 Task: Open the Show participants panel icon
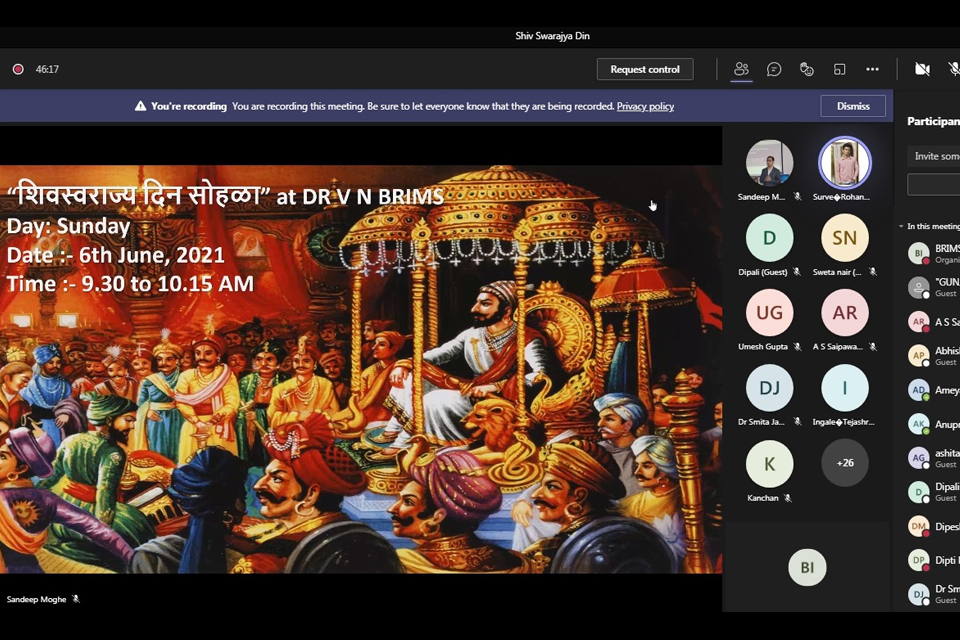741,69
